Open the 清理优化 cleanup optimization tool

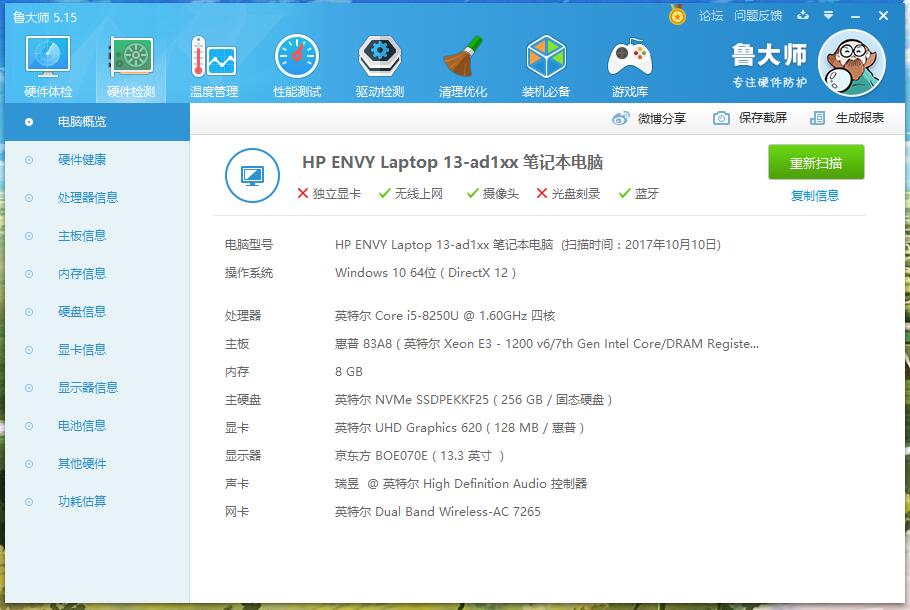pyautogui.click(x=462, y=63)
